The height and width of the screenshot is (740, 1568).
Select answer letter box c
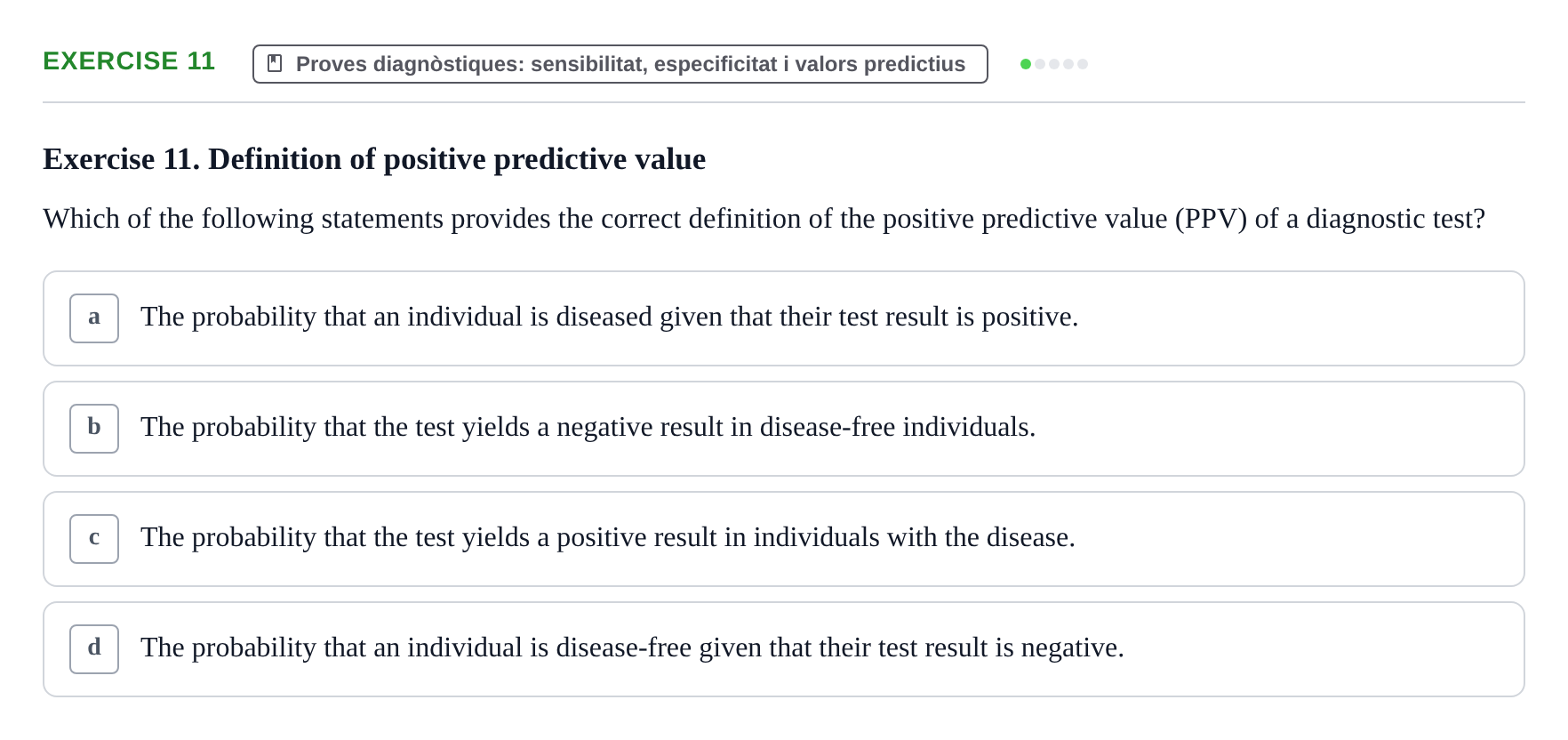pos(94,539)
